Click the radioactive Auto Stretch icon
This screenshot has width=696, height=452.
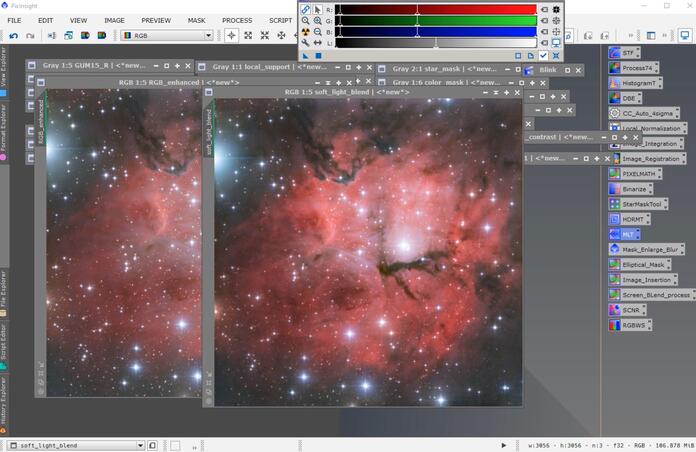click(305, 32)
